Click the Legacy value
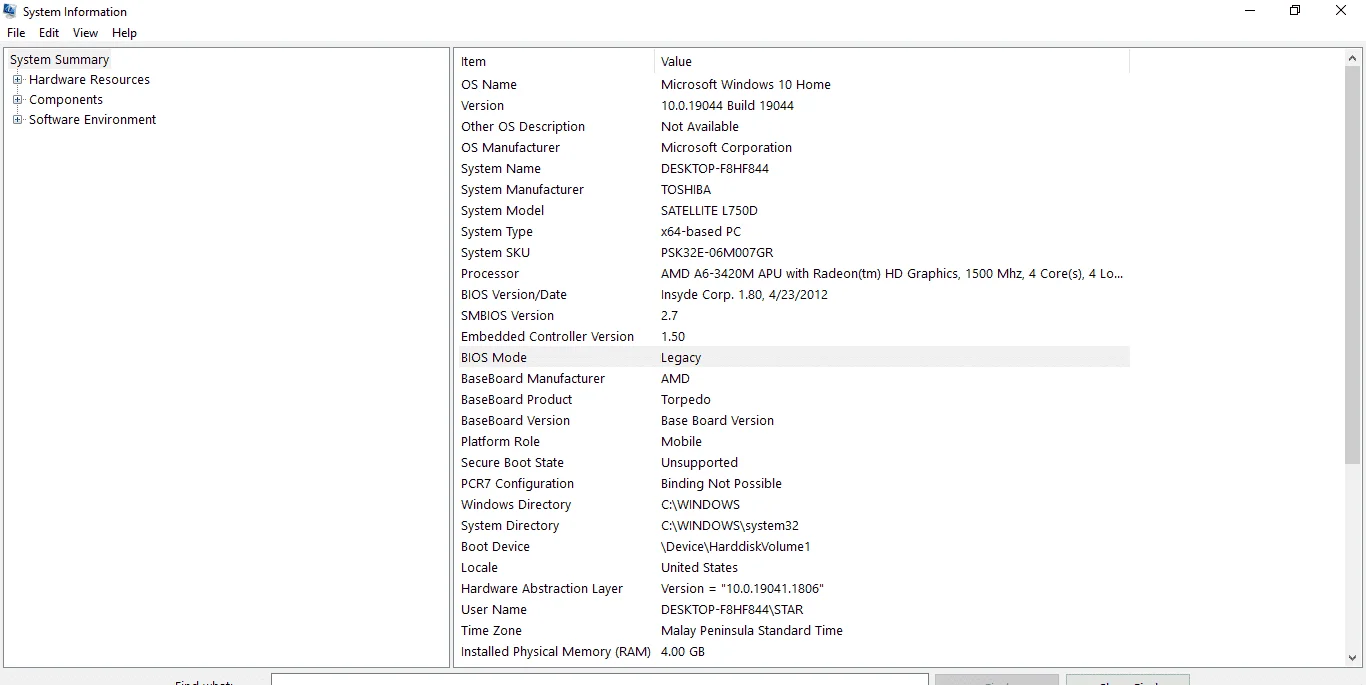 (x=681, y=358)
